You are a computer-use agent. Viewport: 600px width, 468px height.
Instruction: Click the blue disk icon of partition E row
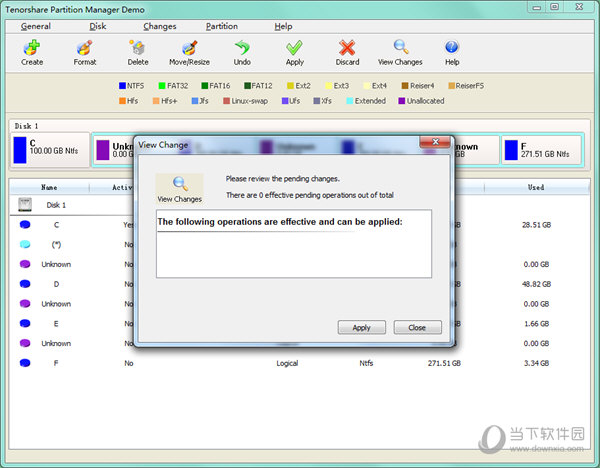tap(25, 323)
